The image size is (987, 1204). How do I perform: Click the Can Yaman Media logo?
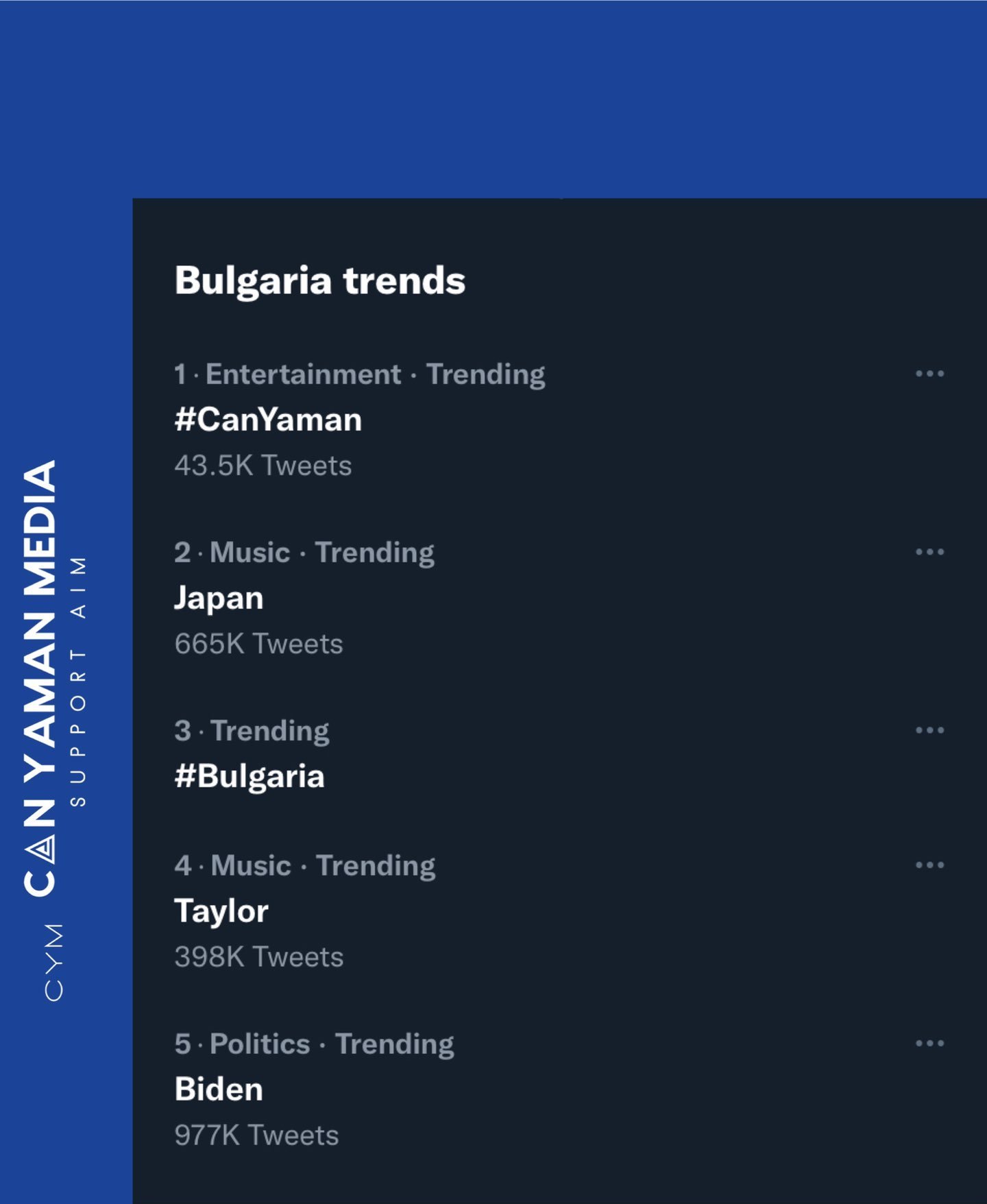(x=40, y=677)
